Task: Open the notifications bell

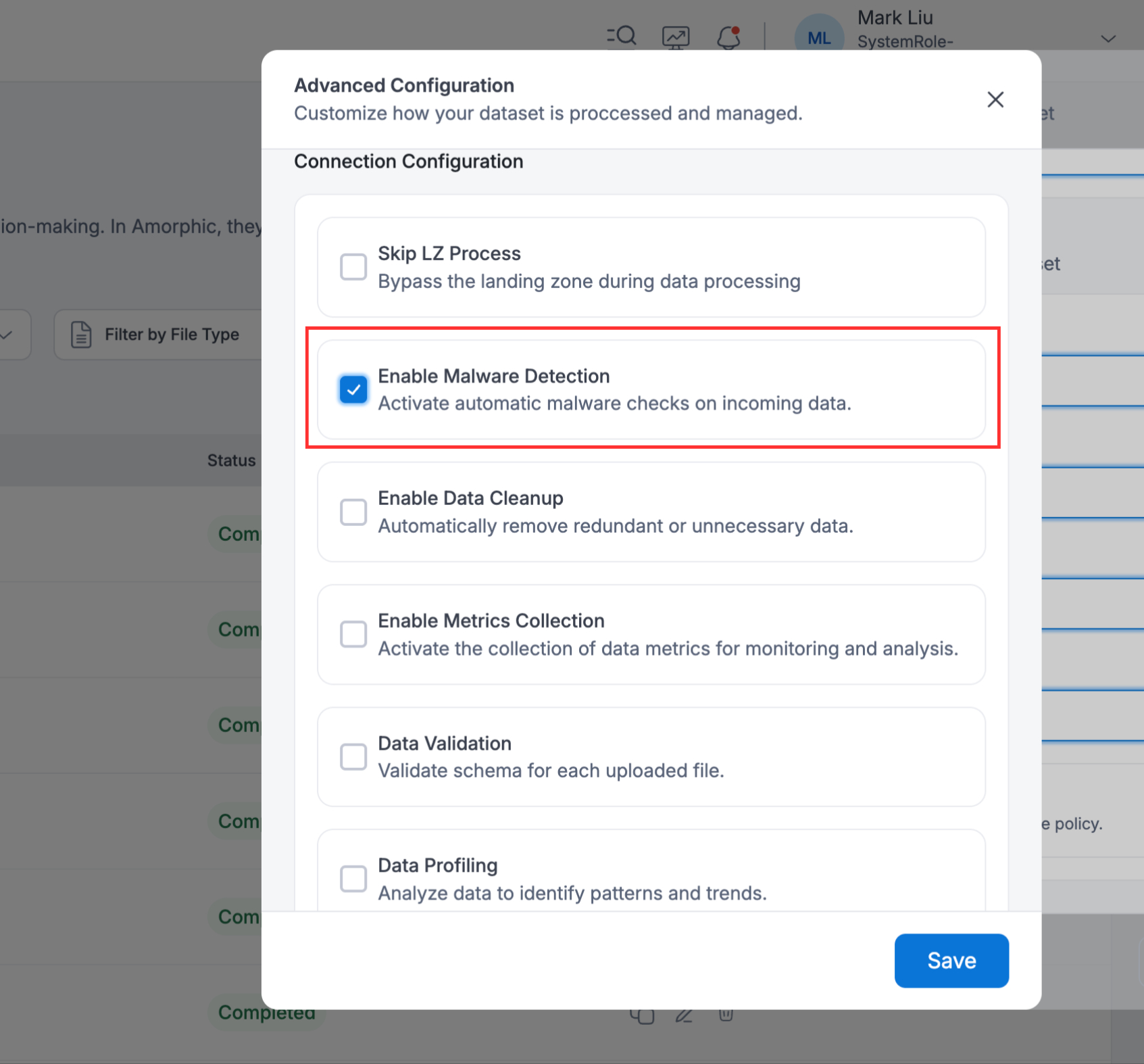Action: 728,37
